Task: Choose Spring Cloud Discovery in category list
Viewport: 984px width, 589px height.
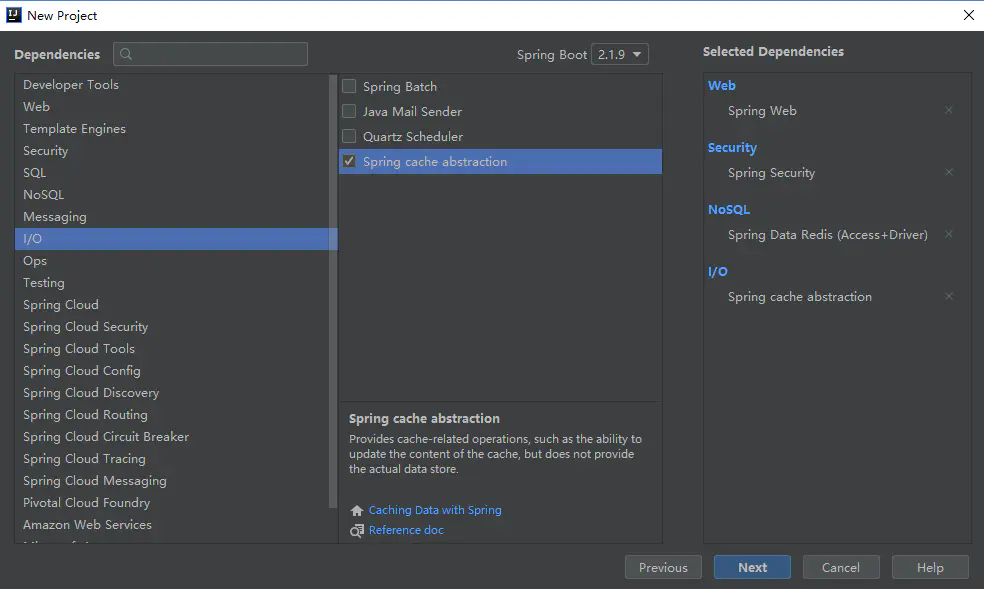Action: [x=91, y=393]
